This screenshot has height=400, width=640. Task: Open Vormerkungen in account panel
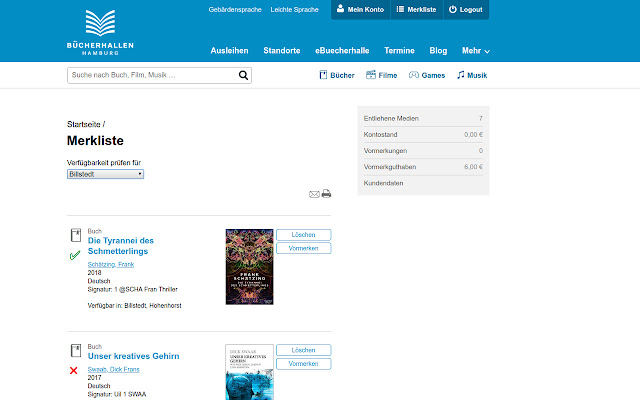pos(423,151)
